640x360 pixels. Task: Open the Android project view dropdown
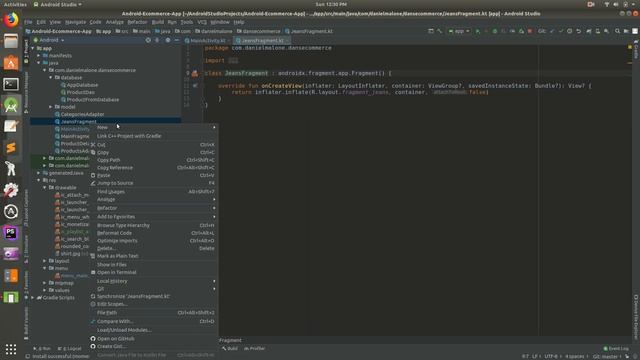(x=49, y=40)
